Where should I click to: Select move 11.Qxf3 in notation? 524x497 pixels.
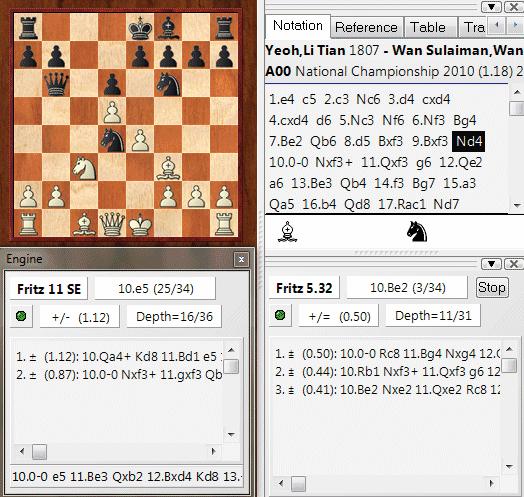384,162
